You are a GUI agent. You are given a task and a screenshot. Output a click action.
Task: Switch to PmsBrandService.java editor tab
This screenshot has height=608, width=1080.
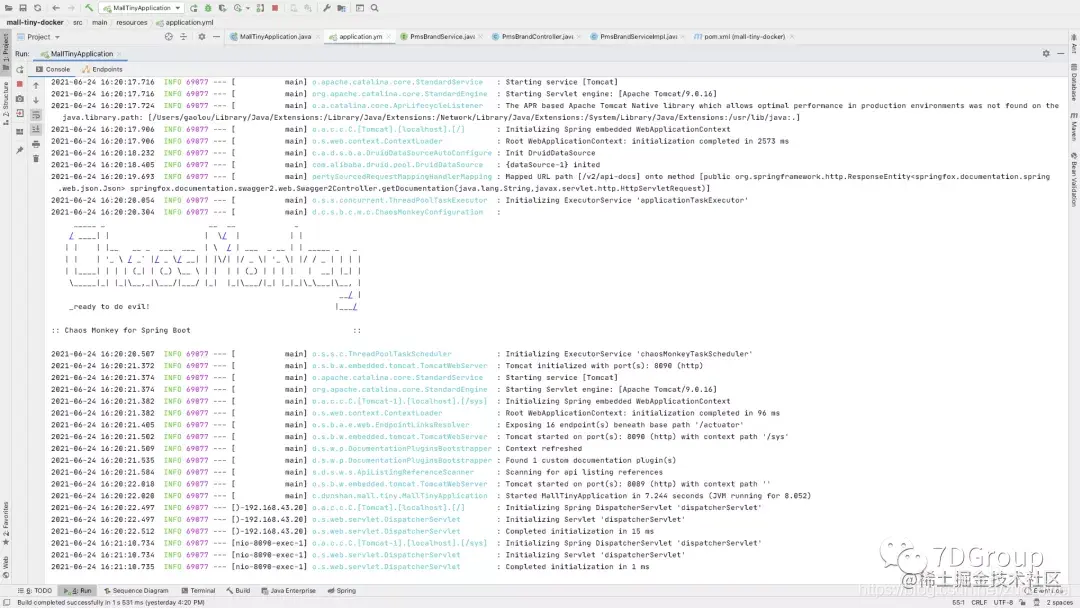click(x=442, y=36)
